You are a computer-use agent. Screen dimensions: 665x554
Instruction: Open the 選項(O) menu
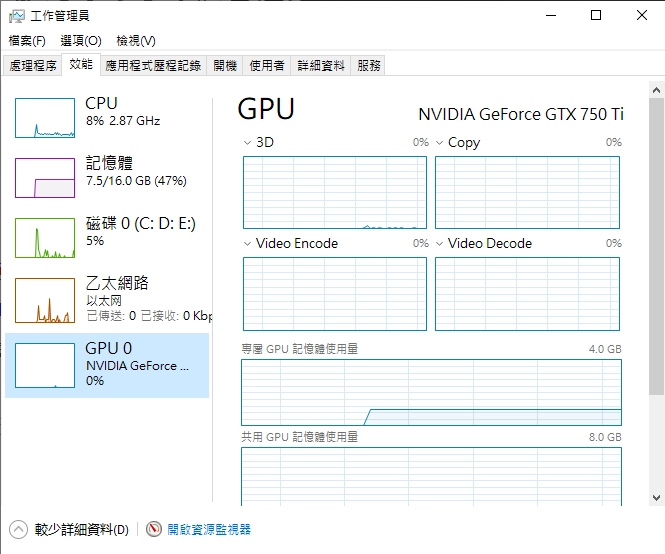pyautogui.click(x=80, y=41)
